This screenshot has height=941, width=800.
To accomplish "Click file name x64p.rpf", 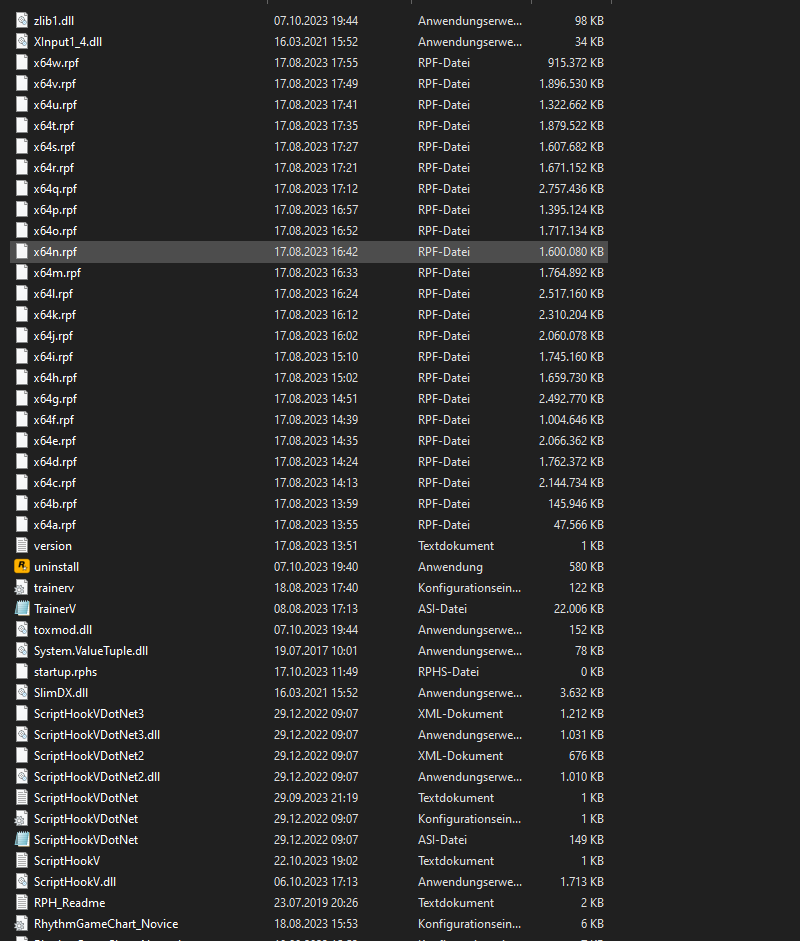I will pyautogui.click(x=55, y=209).
